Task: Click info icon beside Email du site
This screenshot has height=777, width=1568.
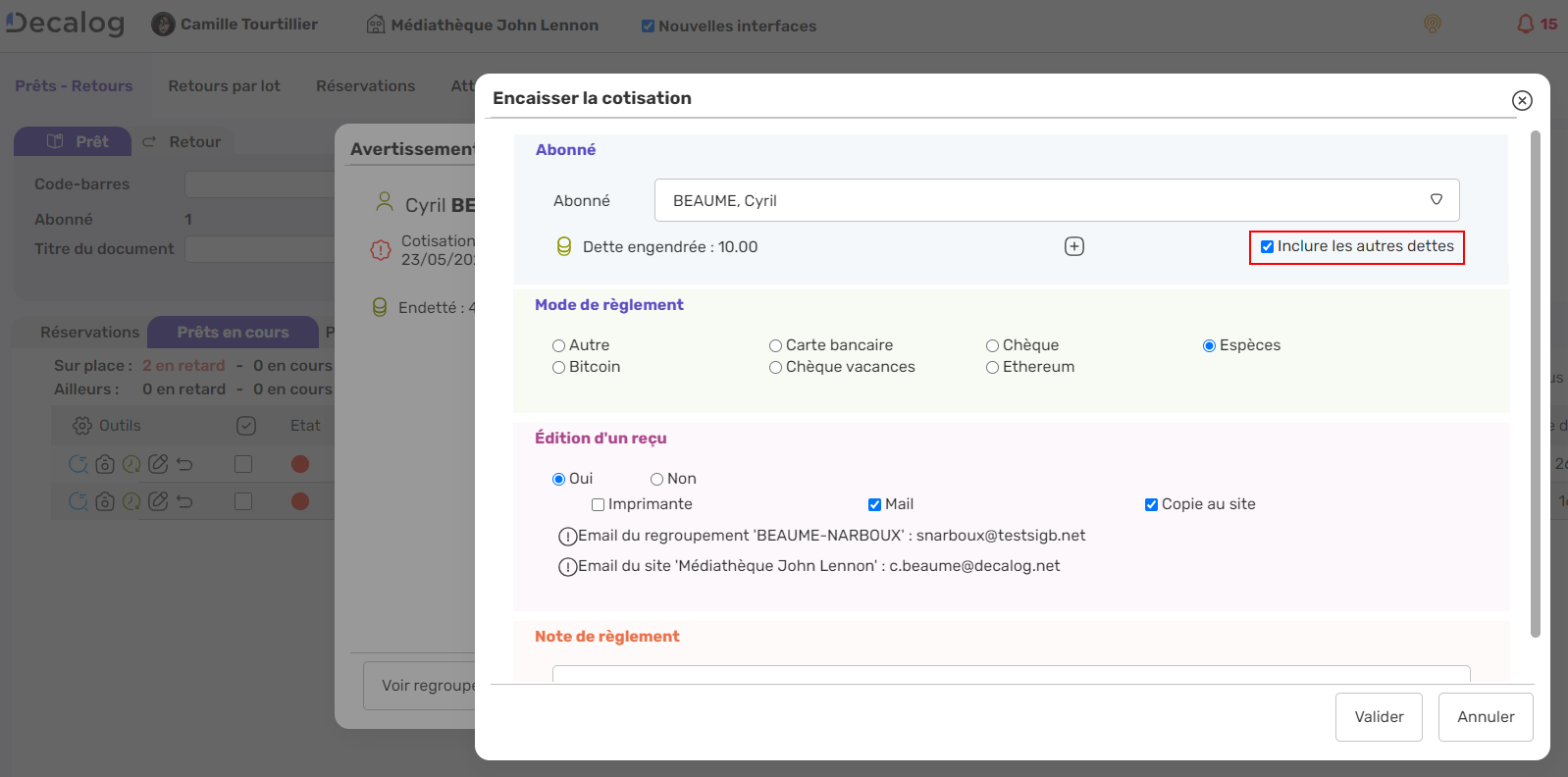Action: pyautogui.click(x=567, y=567)
